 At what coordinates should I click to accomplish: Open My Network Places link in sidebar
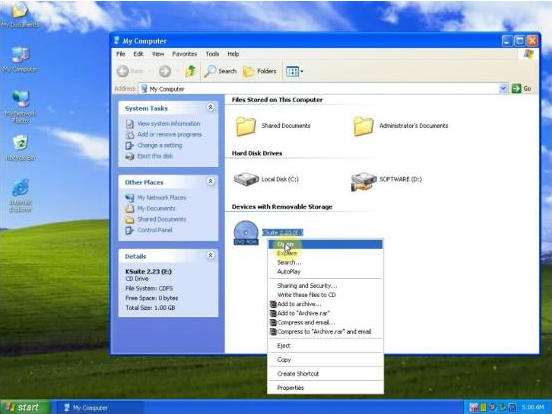(162, 197)
